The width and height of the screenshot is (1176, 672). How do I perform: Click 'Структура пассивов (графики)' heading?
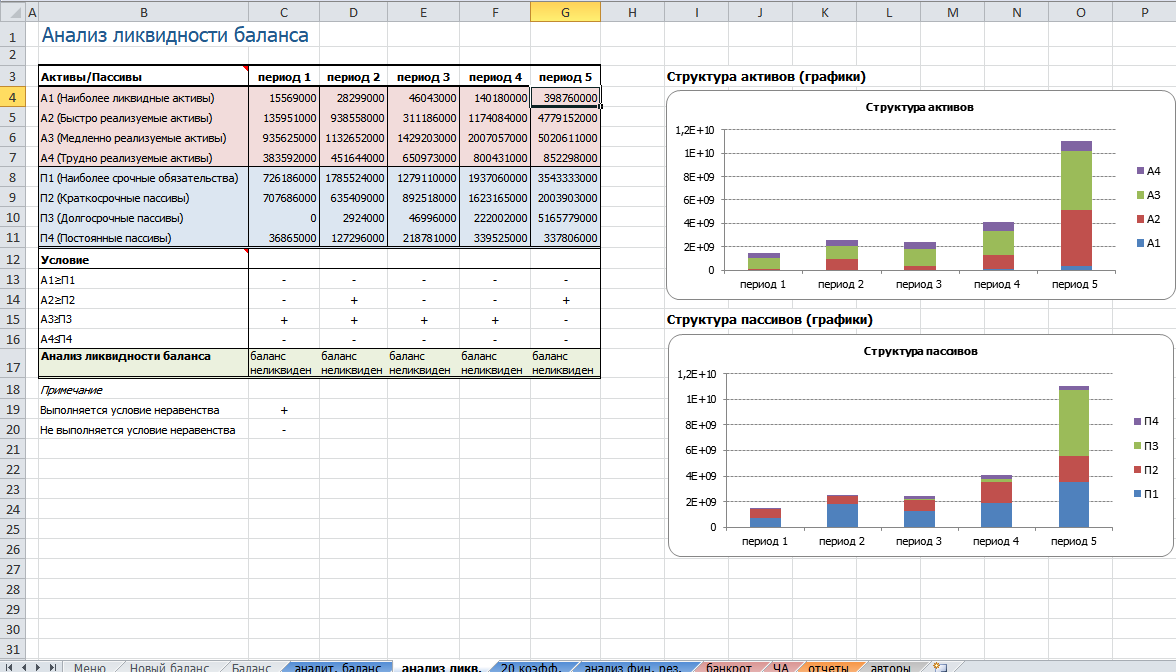770,320
